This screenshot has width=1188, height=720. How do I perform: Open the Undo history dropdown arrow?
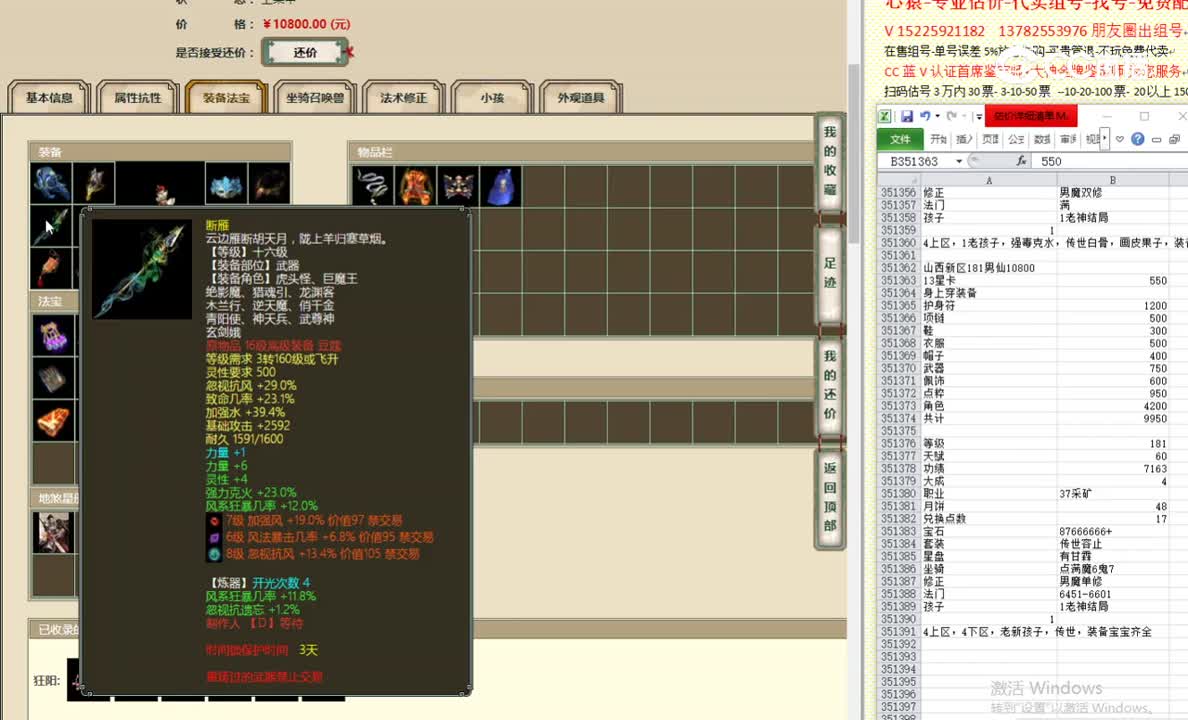tap(937, 116)
